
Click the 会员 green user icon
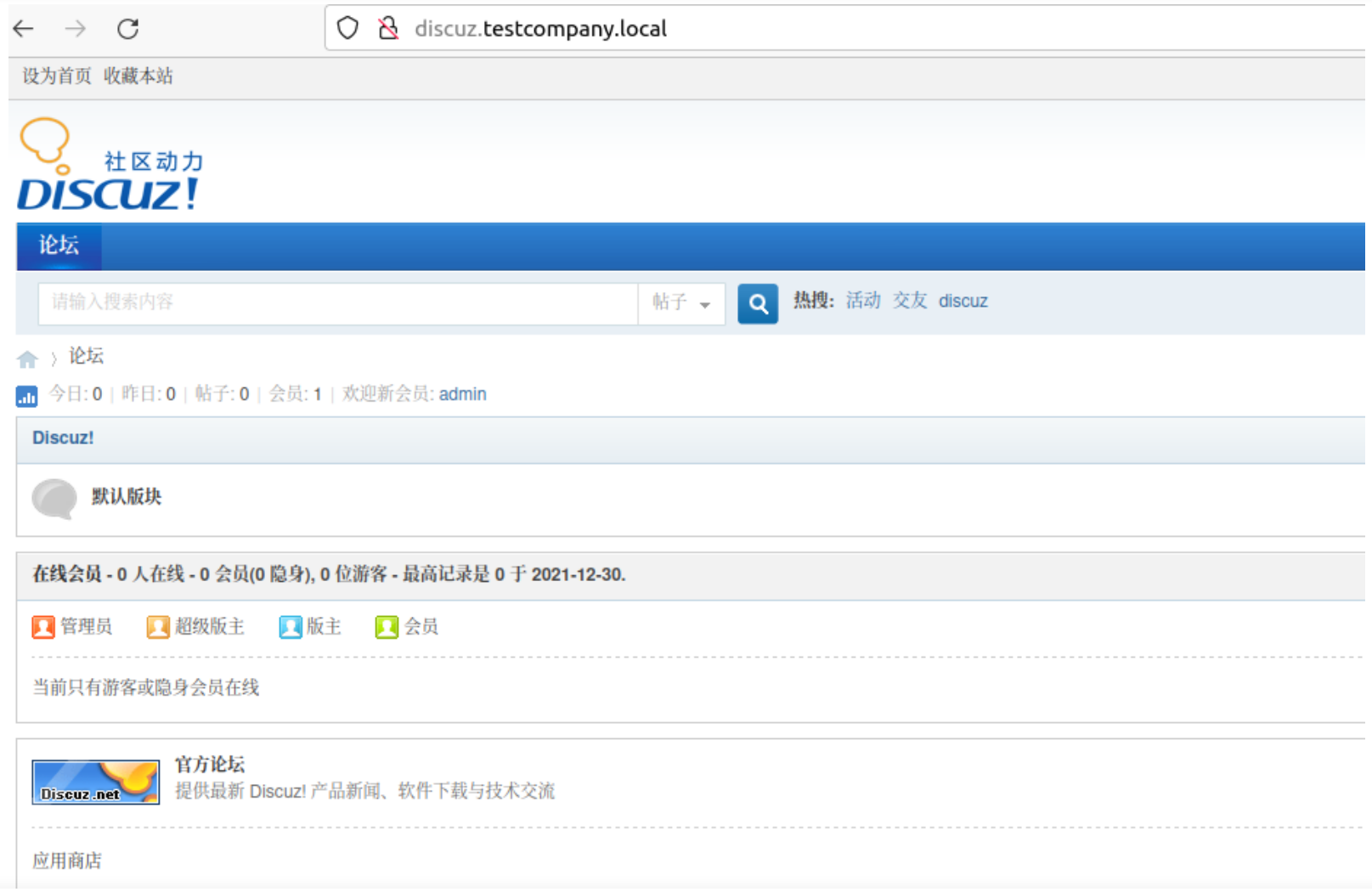[x=387, y=627]
